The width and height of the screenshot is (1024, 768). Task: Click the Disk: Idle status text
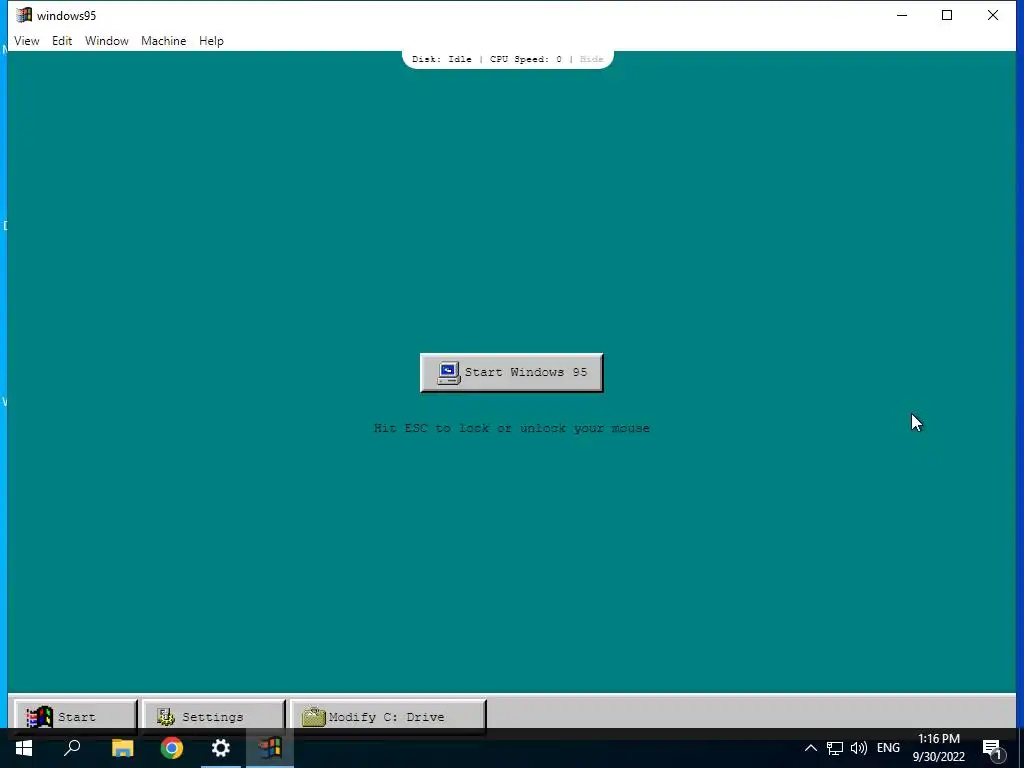coord(441,59)
